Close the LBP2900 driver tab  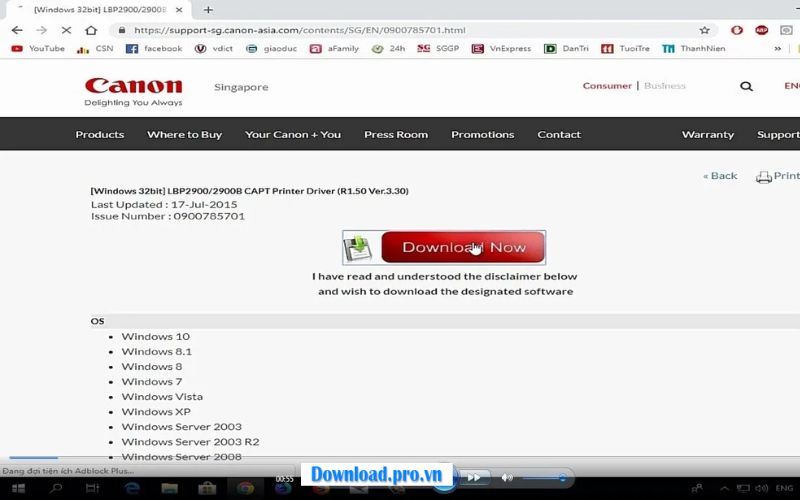tap(179, 10)
